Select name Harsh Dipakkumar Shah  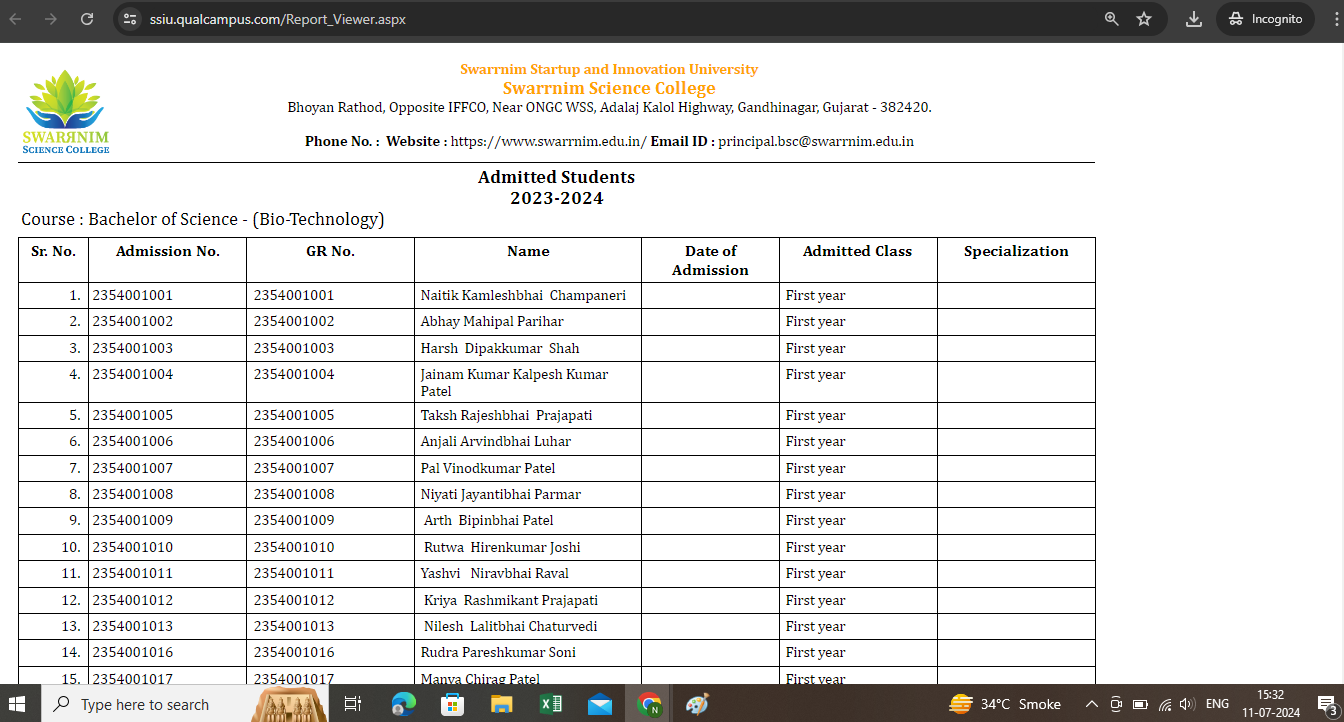500,349
